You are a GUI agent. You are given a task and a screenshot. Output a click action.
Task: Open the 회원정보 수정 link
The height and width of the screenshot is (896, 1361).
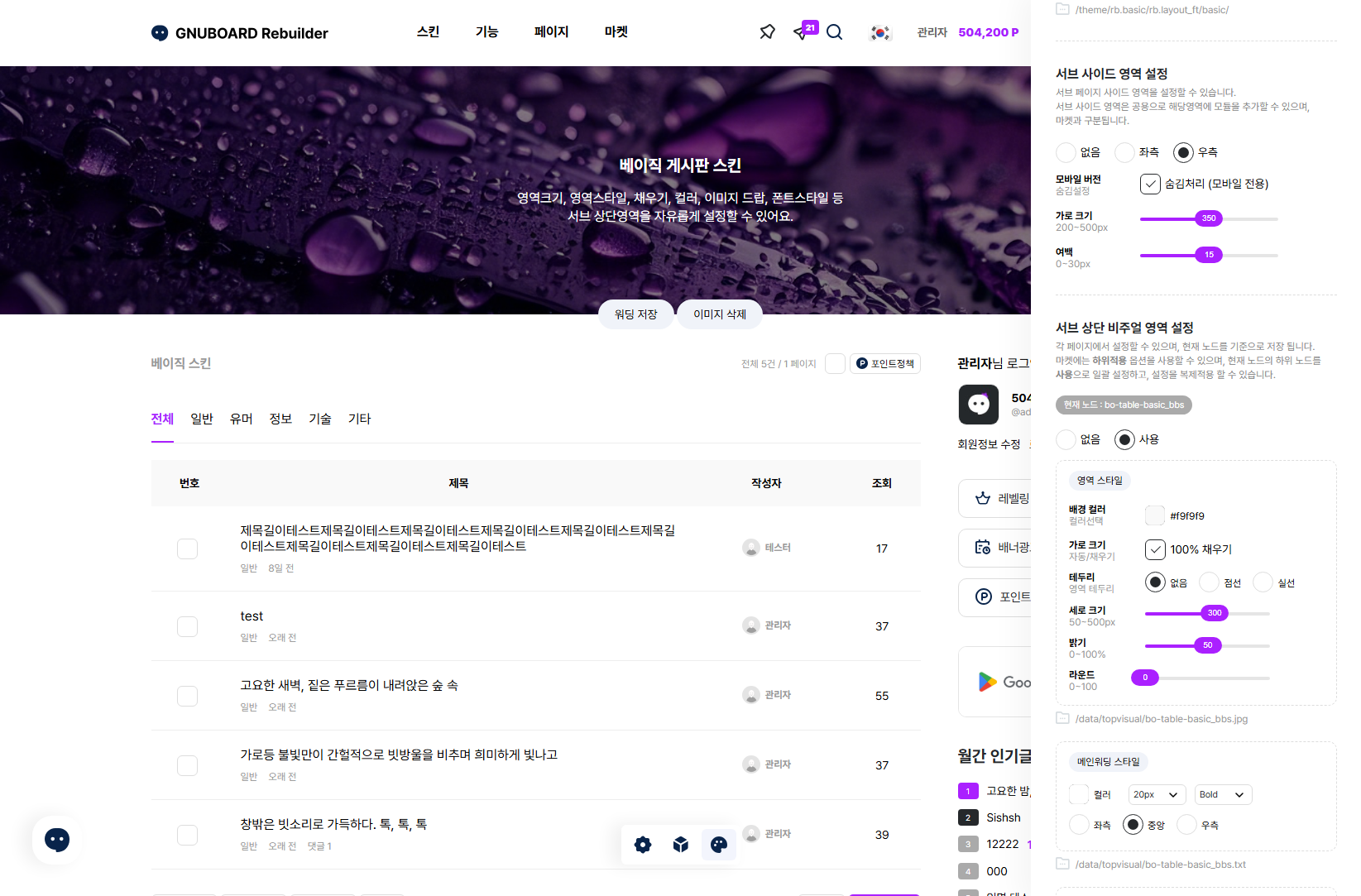989,444
